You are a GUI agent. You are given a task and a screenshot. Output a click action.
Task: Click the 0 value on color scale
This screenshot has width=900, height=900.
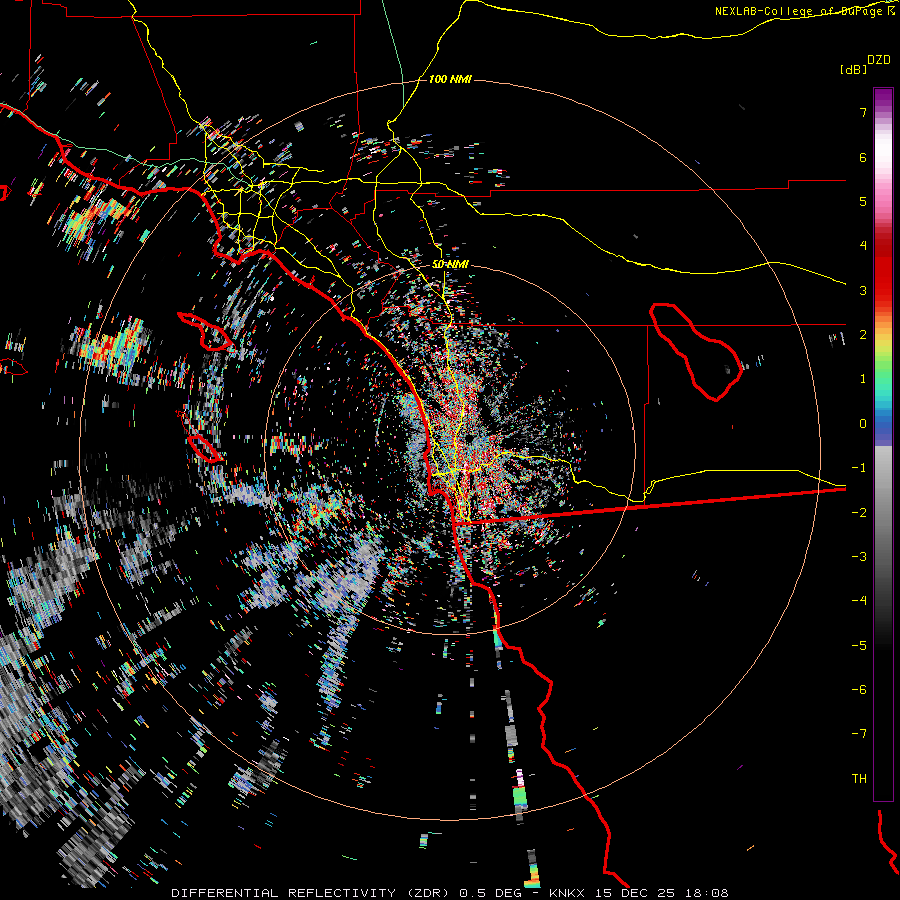pyautogui.click(x=863, y=424)
